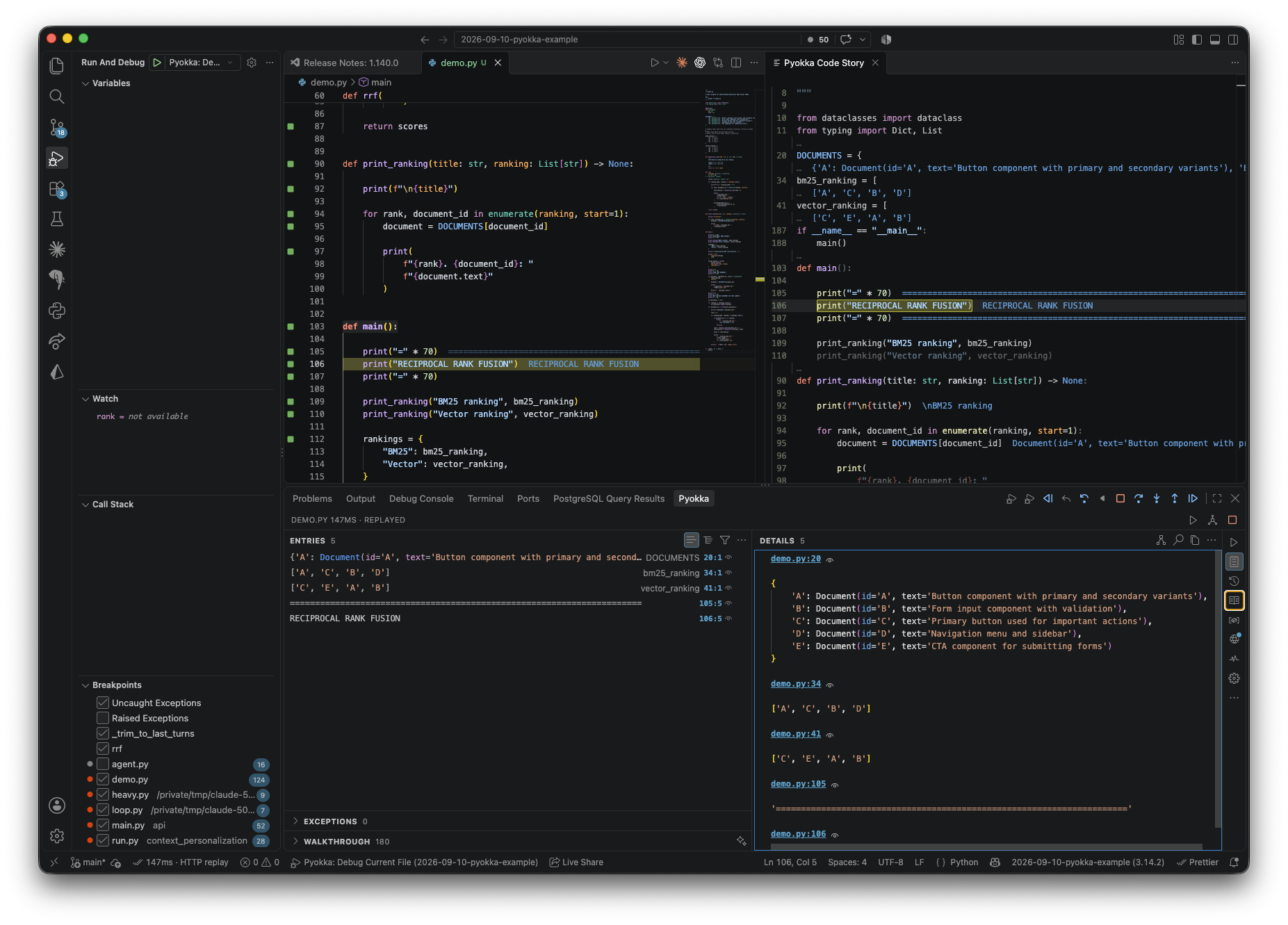Open launch.json via gear icon
The height and width of the screenshot is (925, 1288).
pyautogui.click(x=252, y=63)
